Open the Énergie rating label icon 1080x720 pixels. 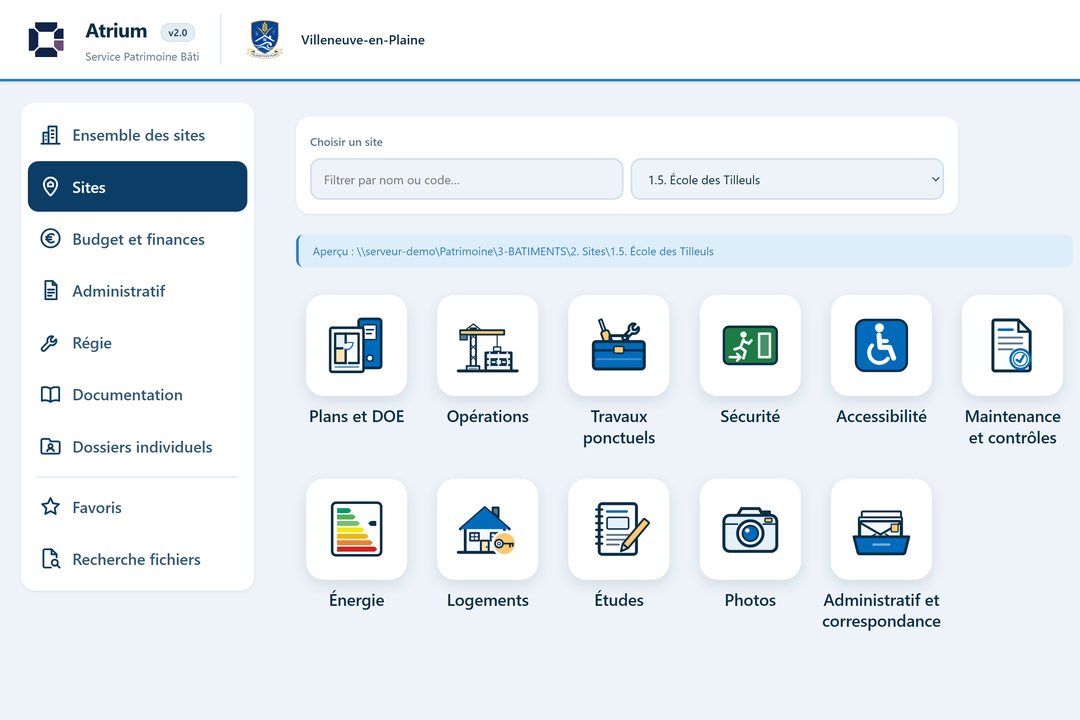[356, 529]
